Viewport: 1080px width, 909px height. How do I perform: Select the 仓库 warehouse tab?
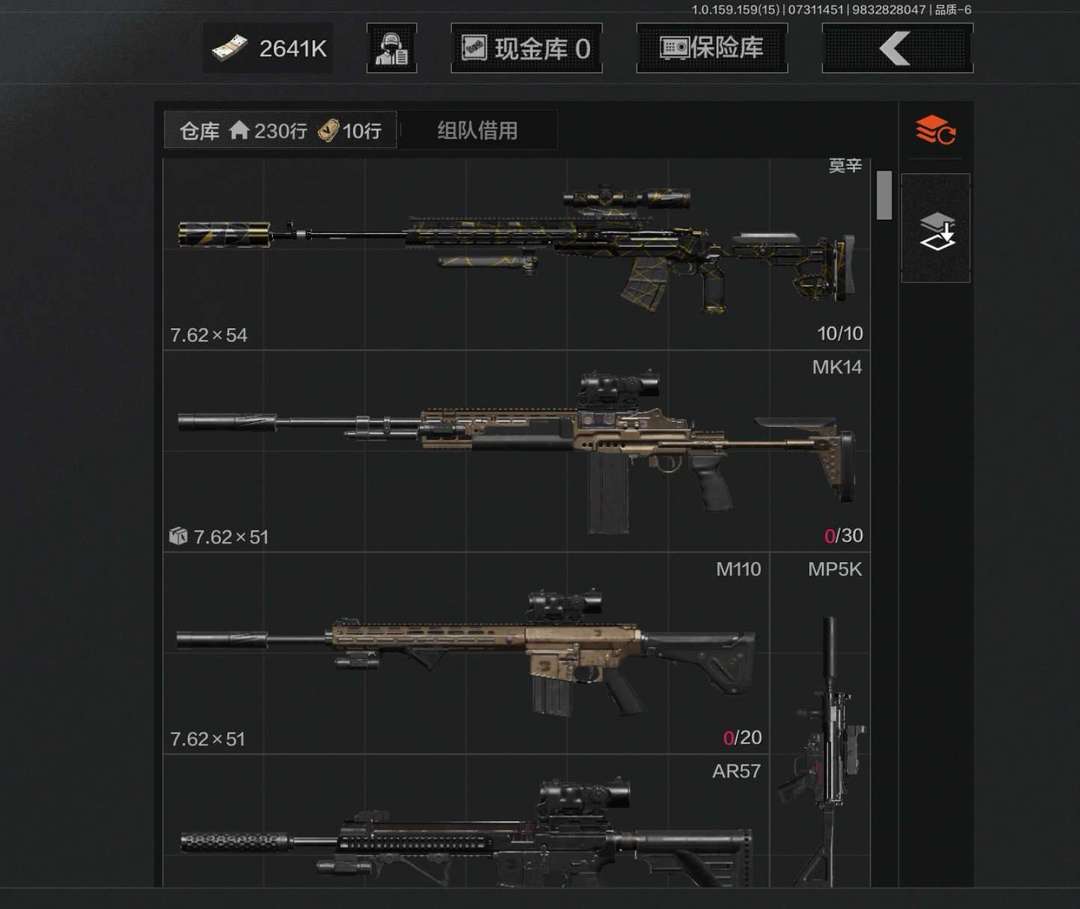coord(280,129)
